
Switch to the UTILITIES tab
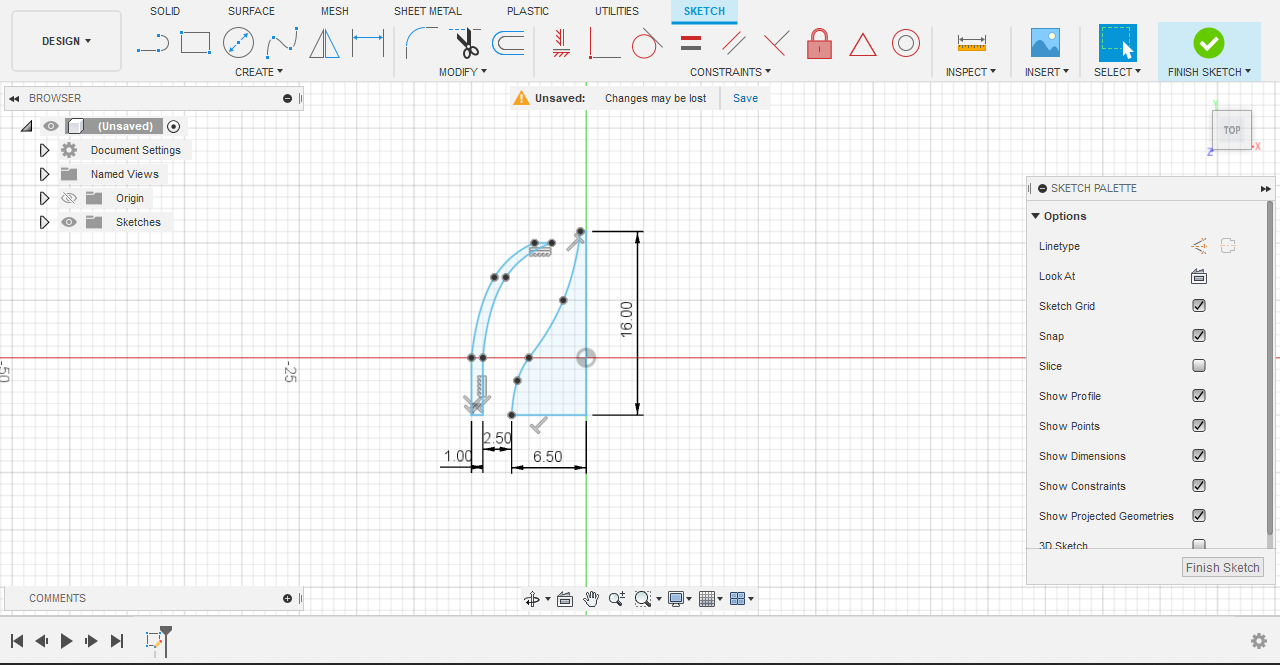617,11
